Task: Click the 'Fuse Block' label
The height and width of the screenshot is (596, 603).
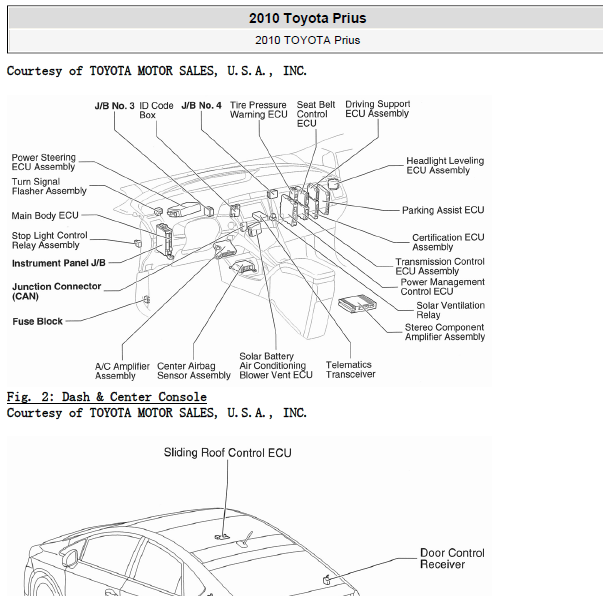Action: click(x=37, y=321)
